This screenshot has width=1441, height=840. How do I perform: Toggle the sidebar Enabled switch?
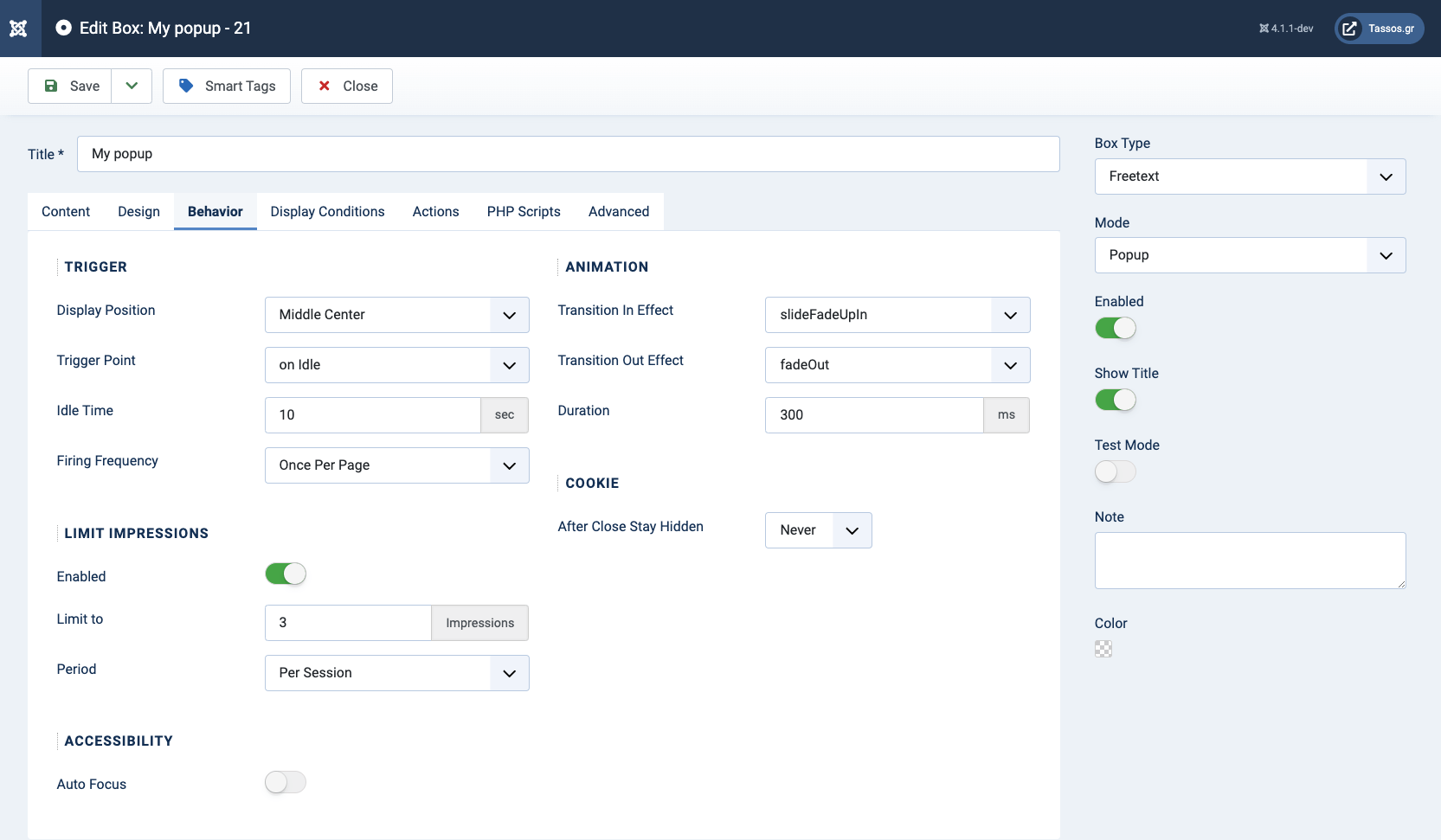[1116, 328]
